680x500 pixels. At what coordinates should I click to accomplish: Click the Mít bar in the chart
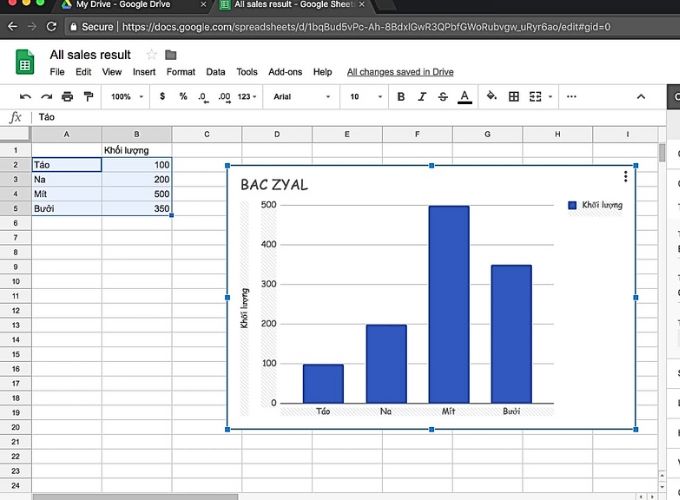pos(449,304)
